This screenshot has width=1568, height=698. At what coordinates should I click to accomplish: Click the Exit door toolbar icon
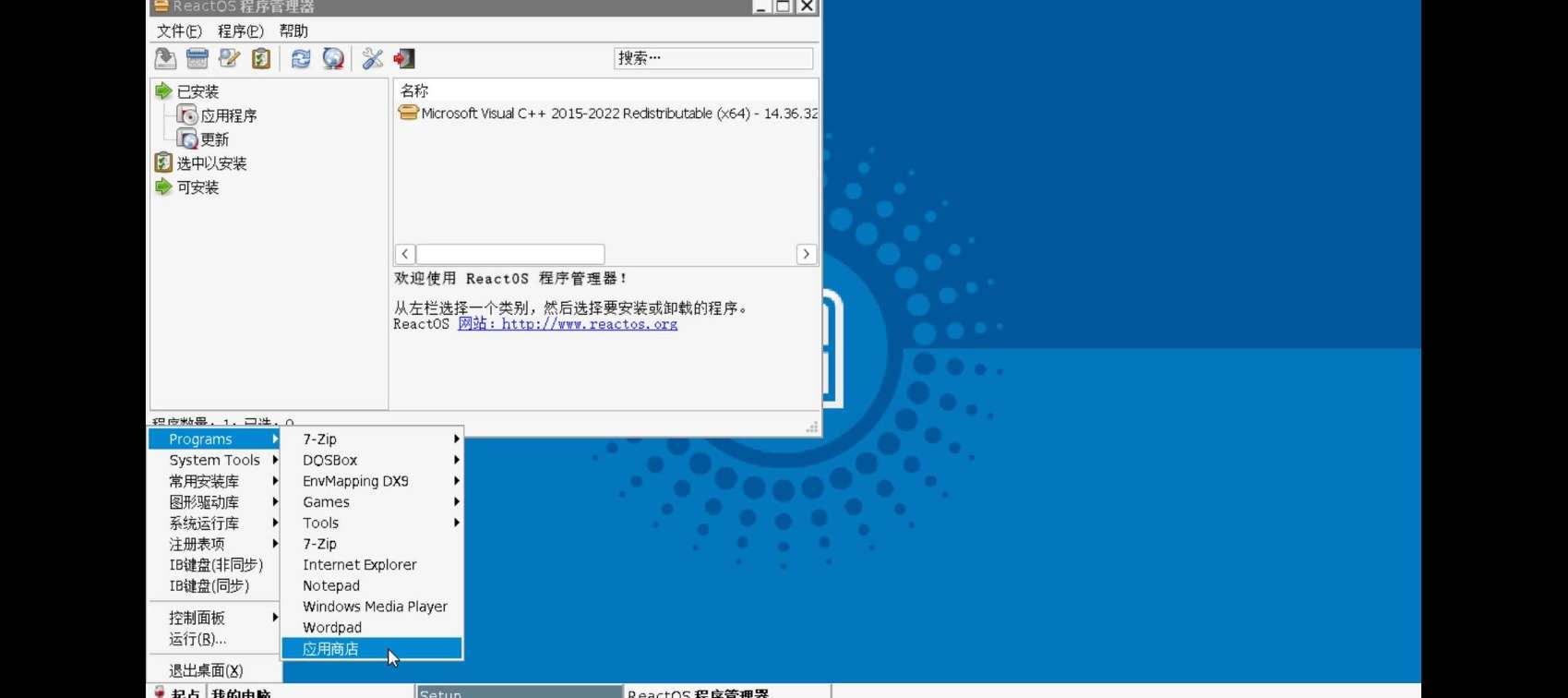[404, 59]
